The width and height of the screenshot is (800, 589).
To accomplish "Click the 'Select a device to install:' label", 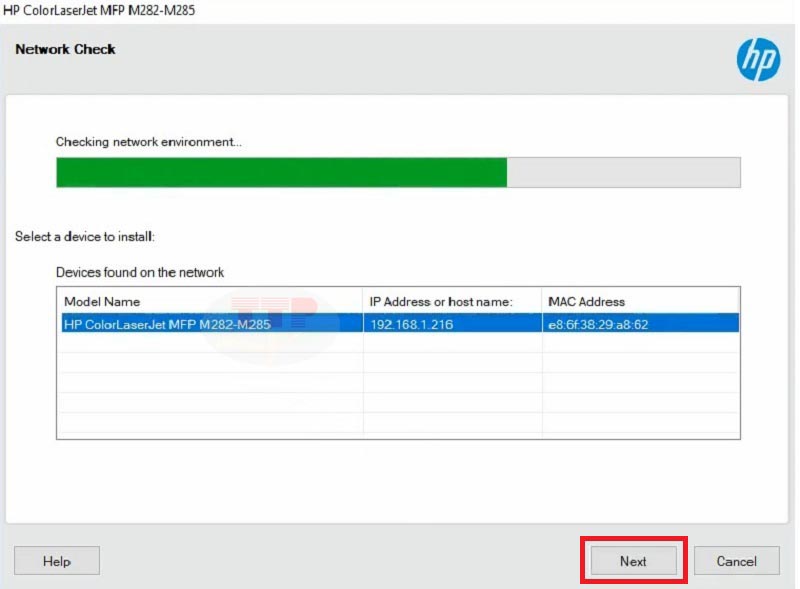I will click(x=85, y=236).
